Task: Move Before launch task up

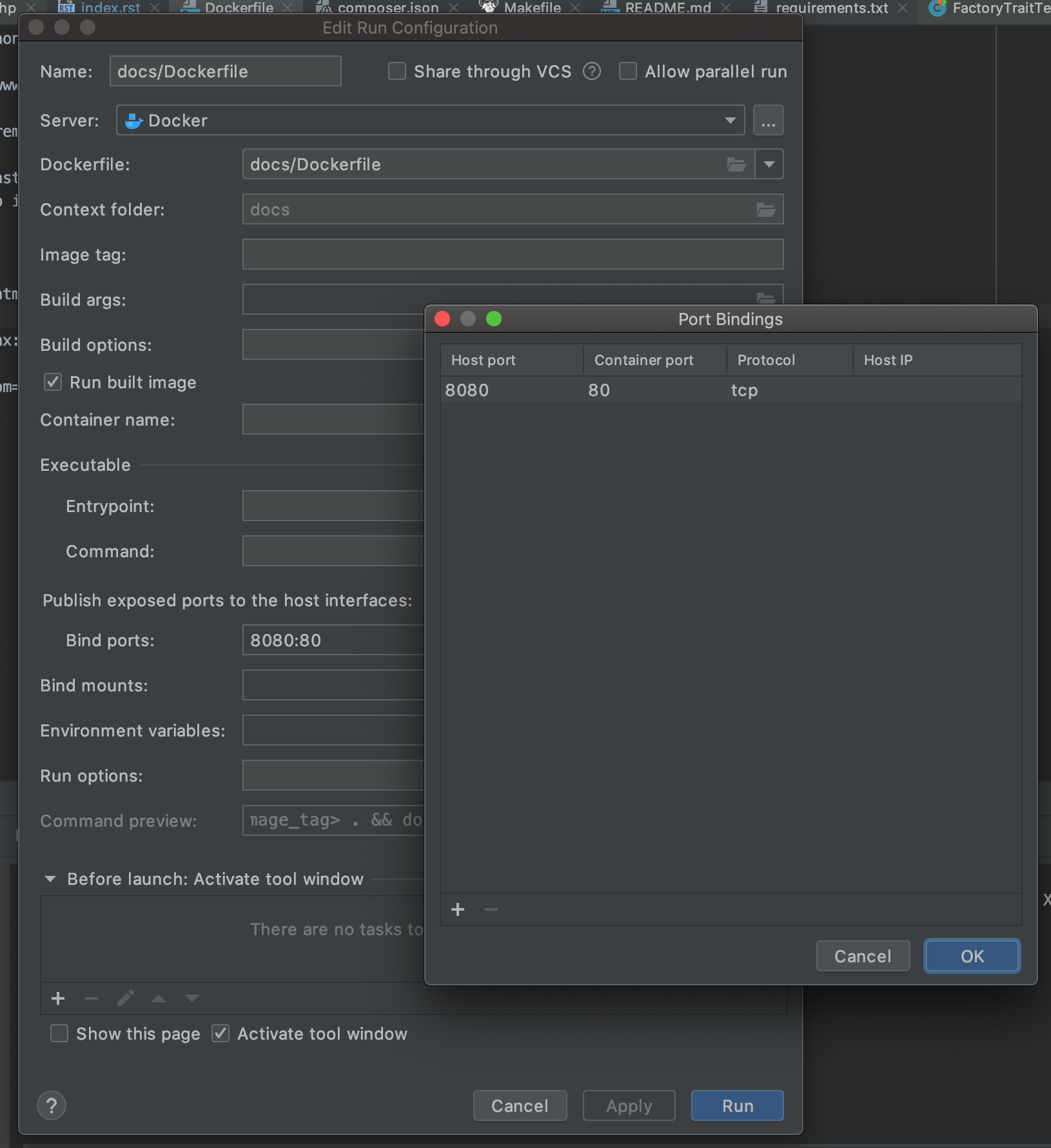Action: click(x=159, y=998)
